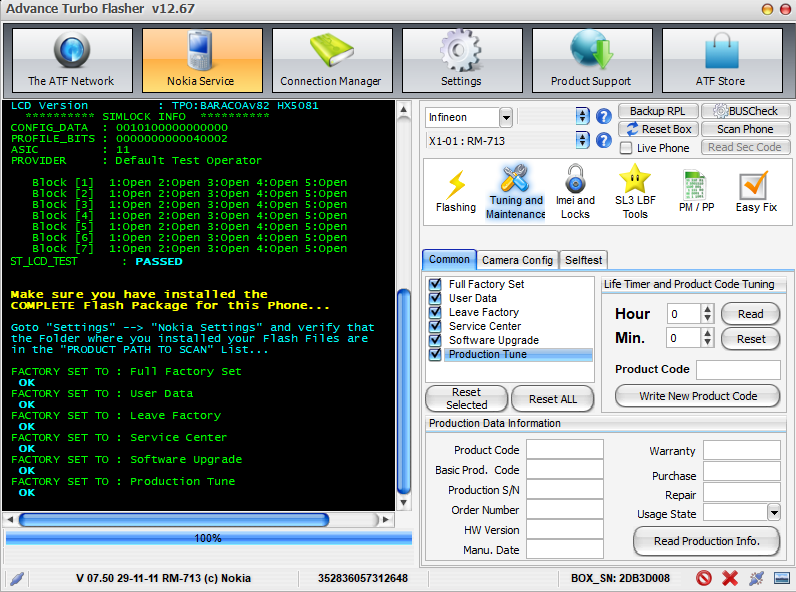Select Tuning and Maintenance tools
This screenshot has height=592, width=796.
pyautogui.click(x=516, y=192)
